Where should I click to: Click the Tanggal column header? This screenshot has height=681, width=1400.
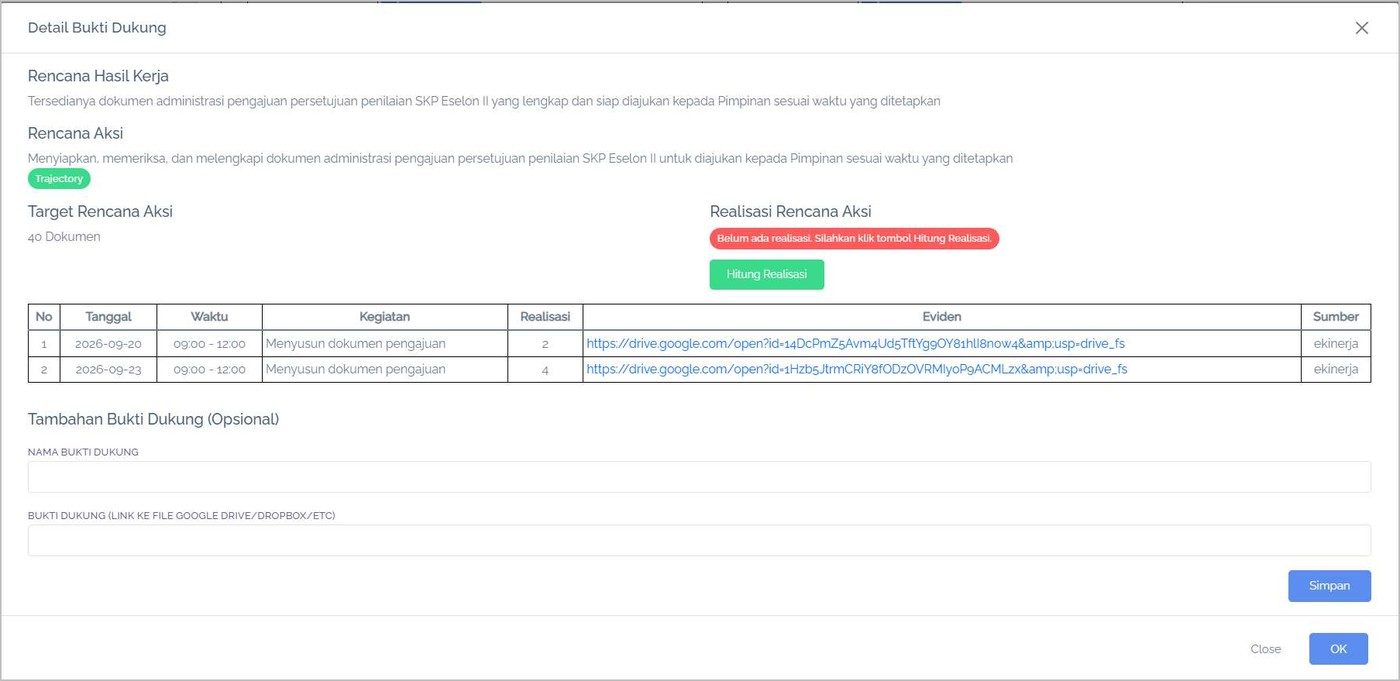(x=108, y=317)
